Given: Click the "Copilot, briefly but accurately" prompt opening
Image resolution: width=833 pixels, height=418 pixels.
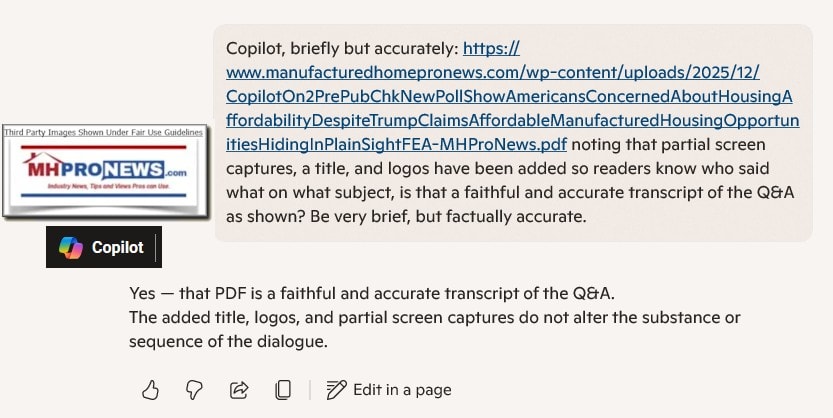Looking at the screenshot, I should point(343,48).
